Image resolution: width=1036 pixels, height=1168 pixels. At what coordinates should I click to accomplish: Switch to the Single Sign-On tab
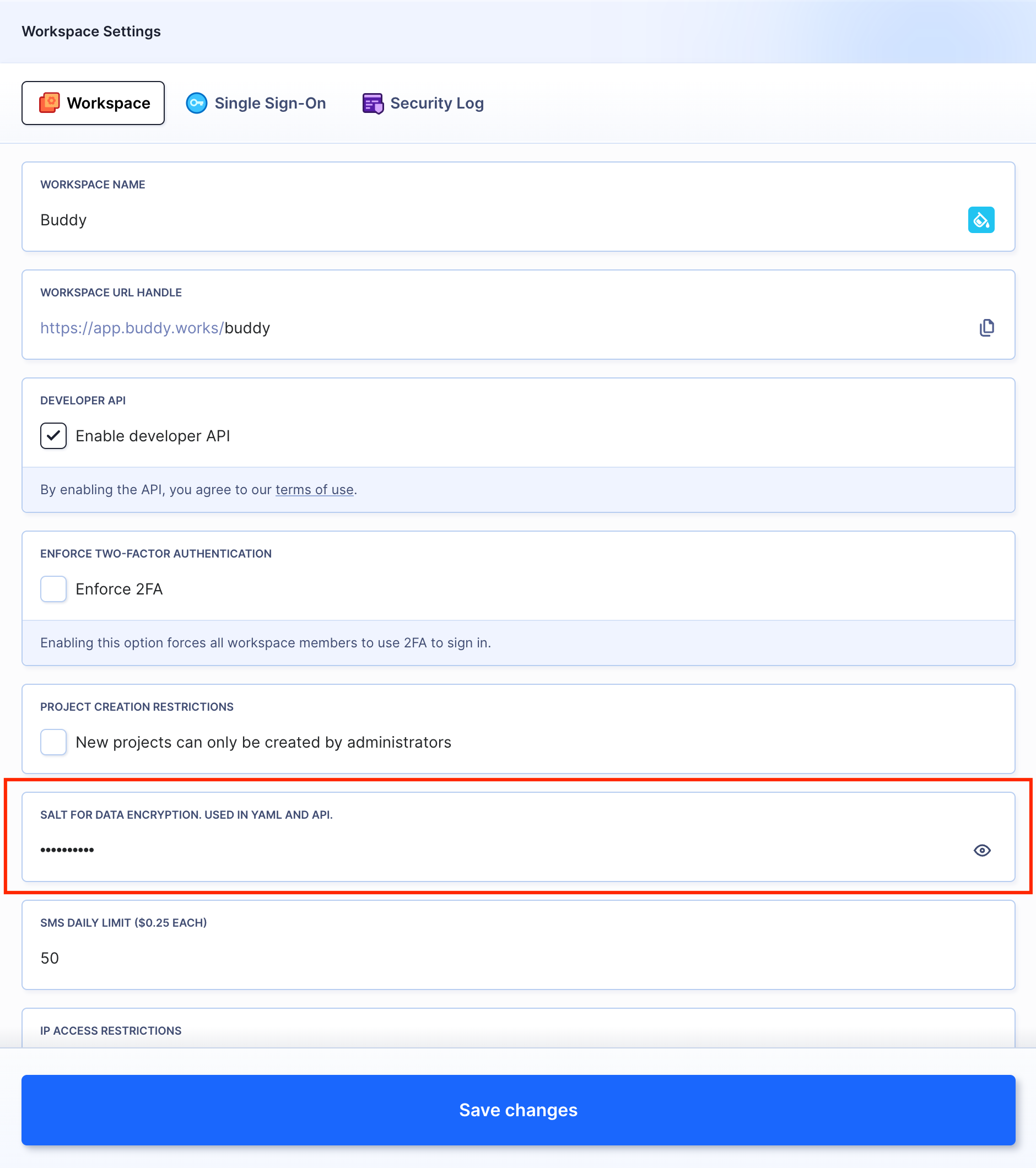click(256, 103)
